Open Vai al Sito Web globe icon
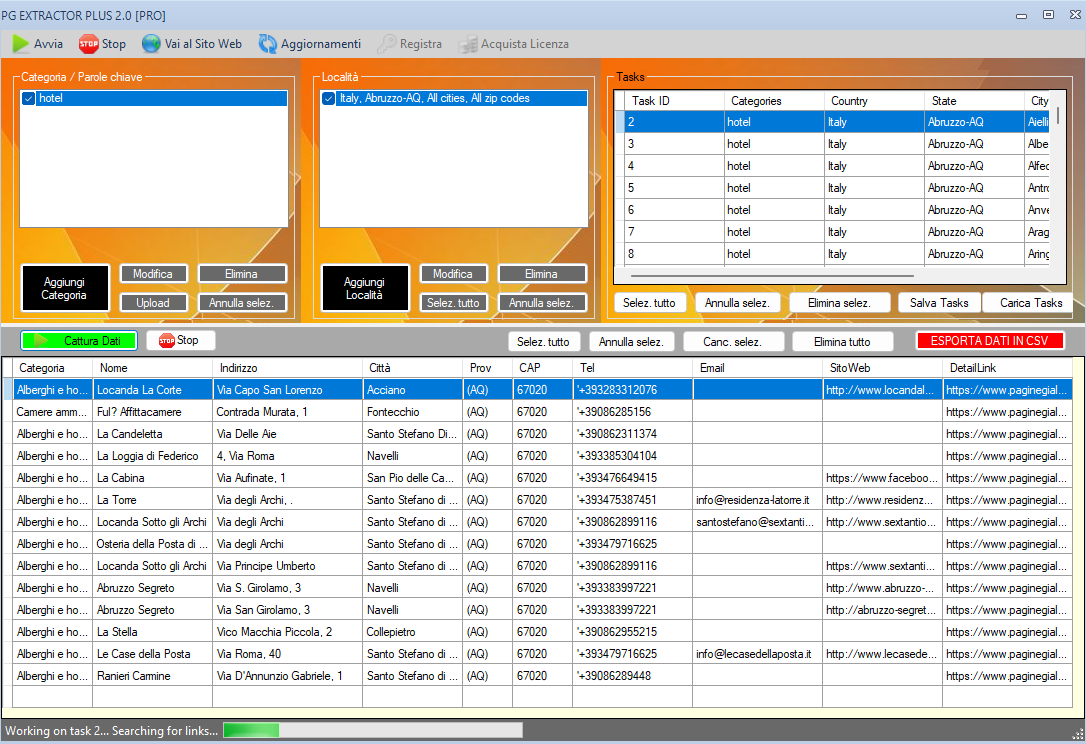Image resolution: width=1086 pixels, height=744 pixels. point(151,44)
